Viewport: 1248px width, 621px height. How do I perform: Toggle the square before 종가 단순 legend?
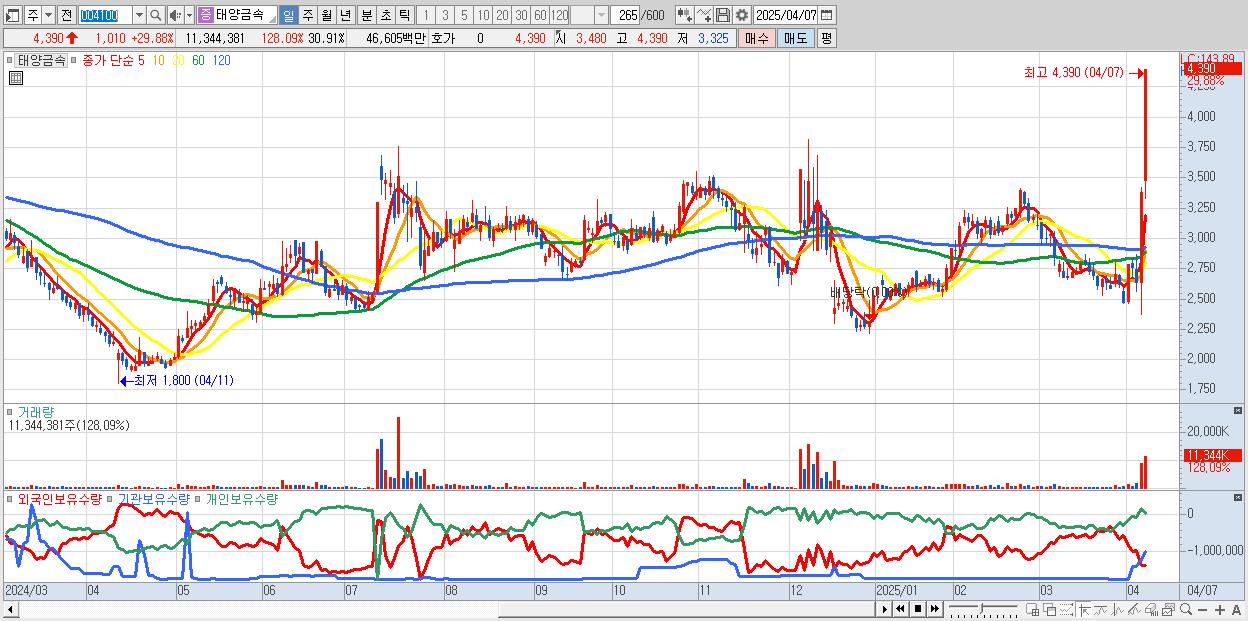point(75,60)
